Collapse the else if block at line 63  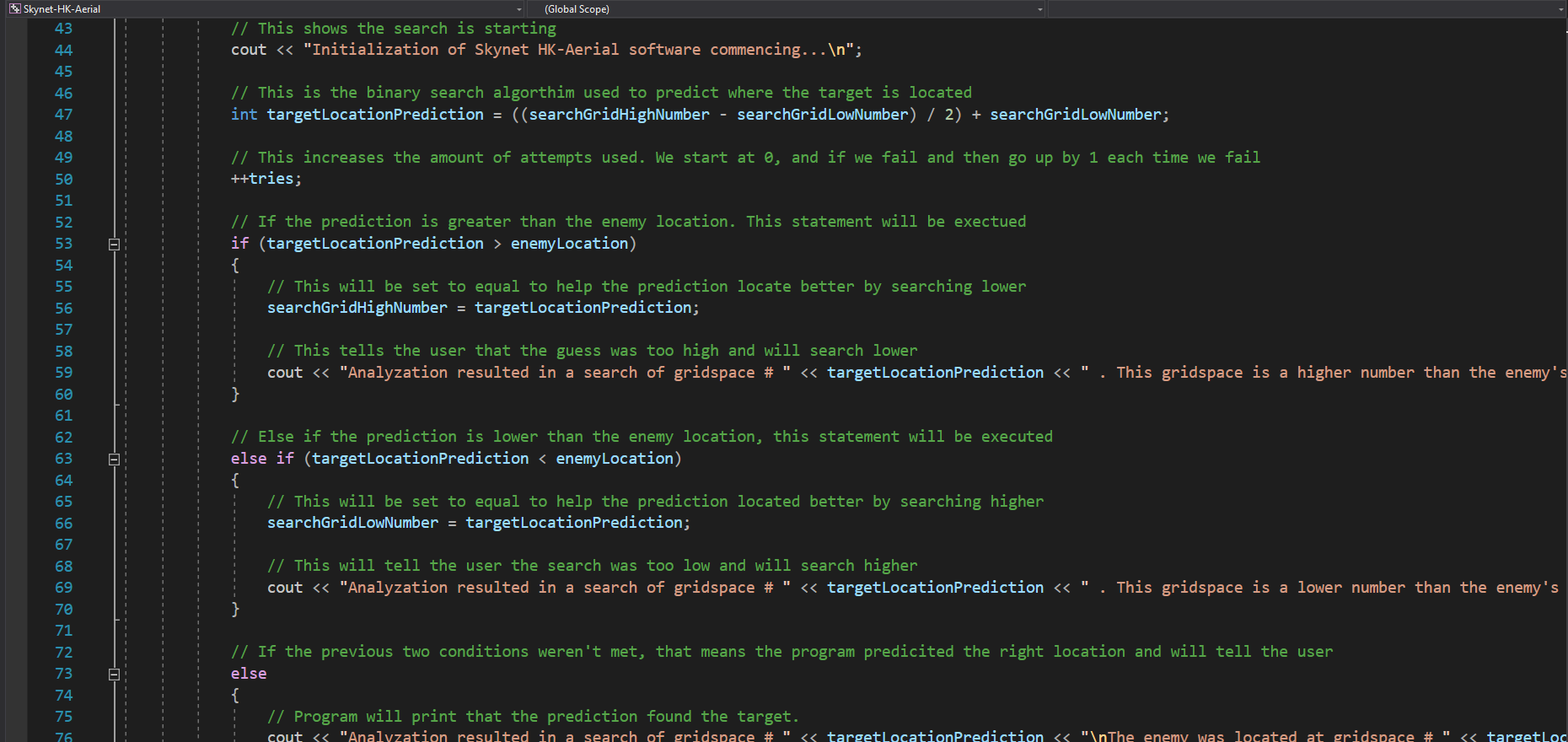[114, 460]
